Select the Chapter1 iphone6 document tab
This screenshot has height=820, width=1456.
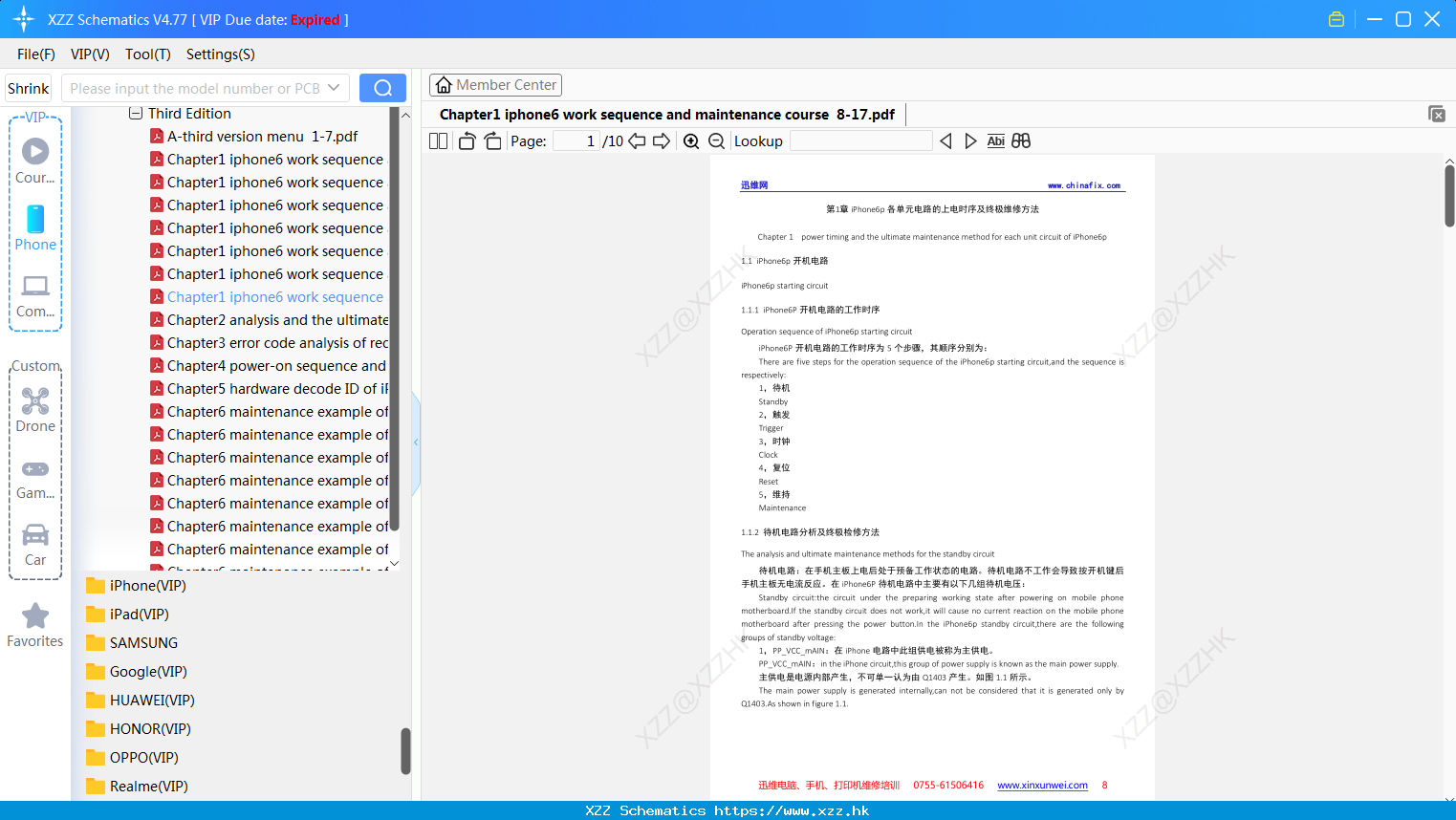[666, 115]
